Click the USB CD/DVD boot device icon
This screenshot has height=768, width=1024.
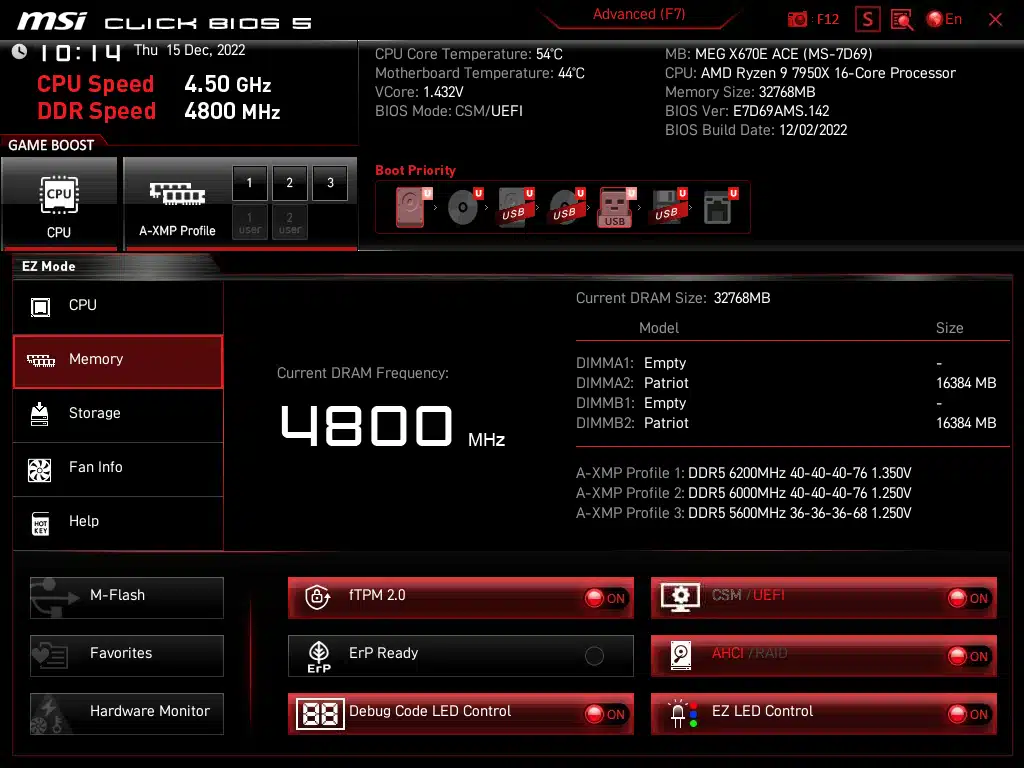coord(567,207)
